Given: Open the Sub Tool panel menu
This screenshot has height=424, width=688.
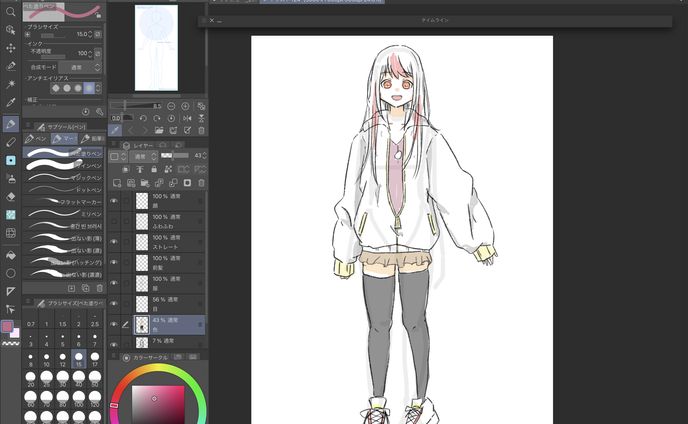Looking at the screenshot, I should (x=28, y=126).
